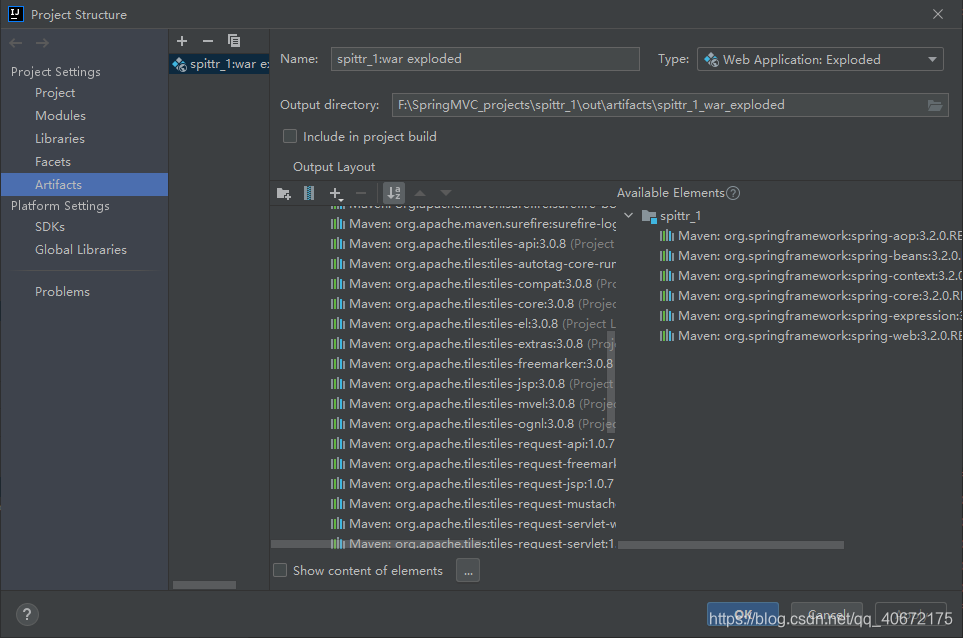The width and height of the screenshot is (963, 638).
Task: Select tiles-el:3.0.8 library row
Action: 473,324
